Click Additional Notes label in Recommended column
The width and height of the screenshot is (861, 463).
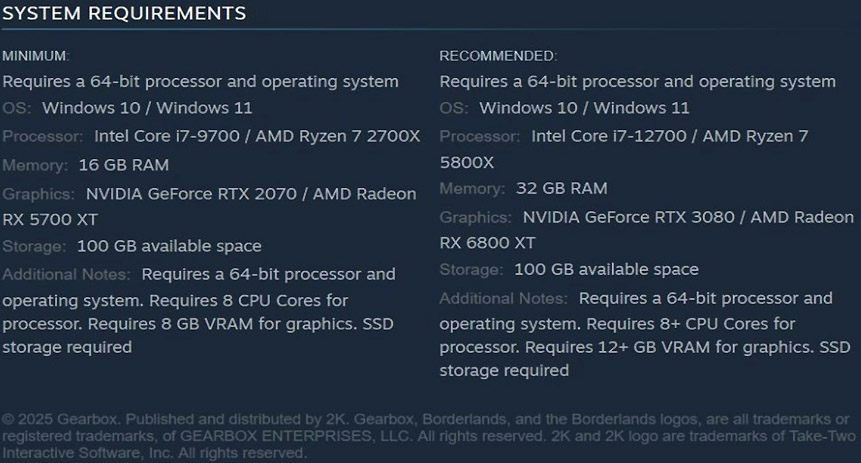(503, 298)
